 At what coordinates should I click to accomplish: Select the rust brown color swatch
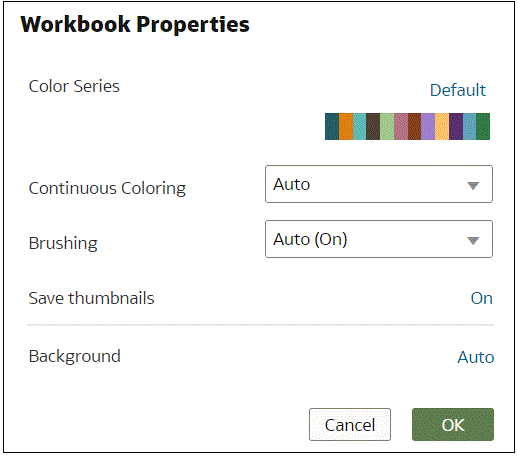point(414,126)
